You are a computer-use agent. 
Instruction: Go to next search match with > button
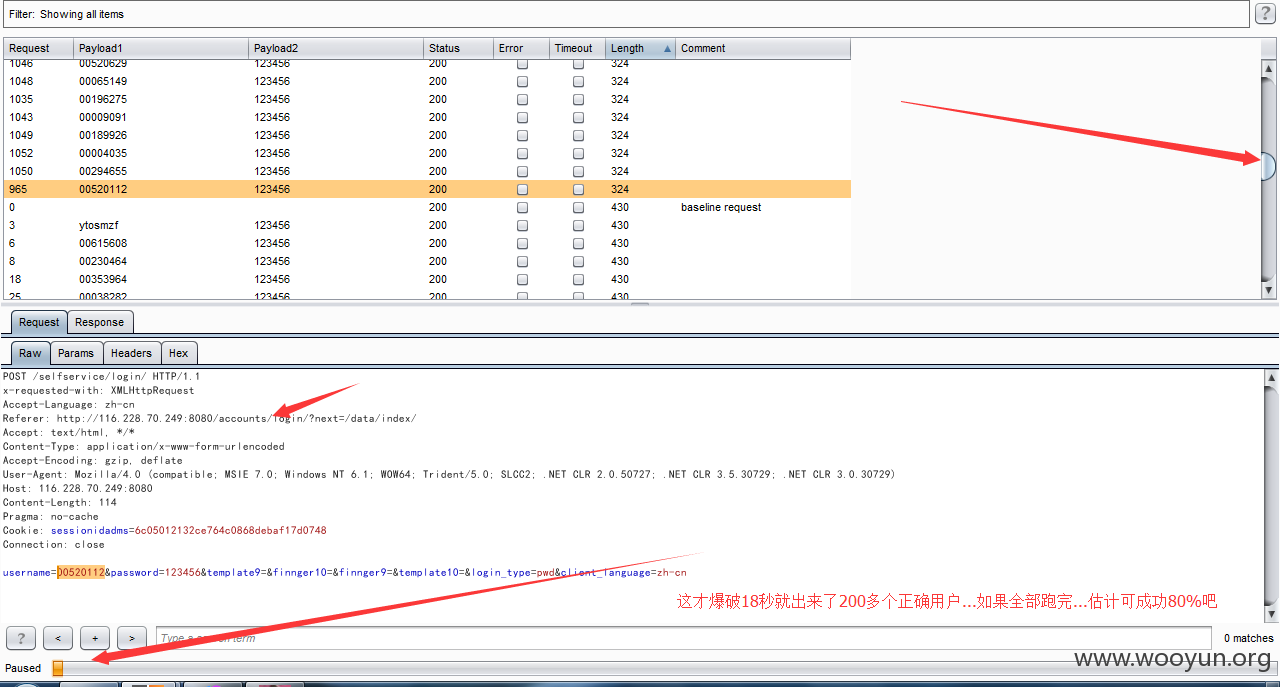click(x=132, y=638)
